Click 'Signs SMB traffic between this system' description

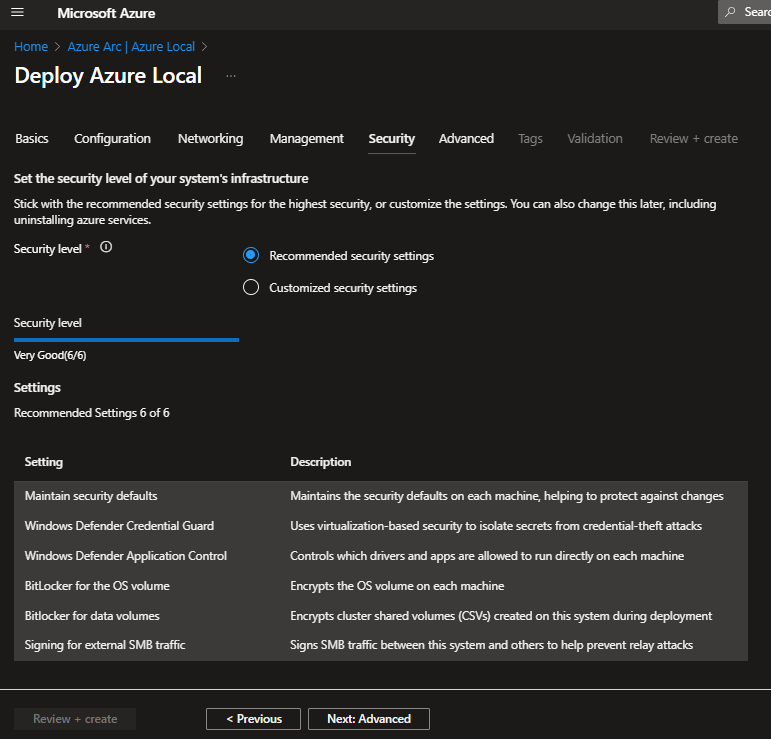click(491, 645)
